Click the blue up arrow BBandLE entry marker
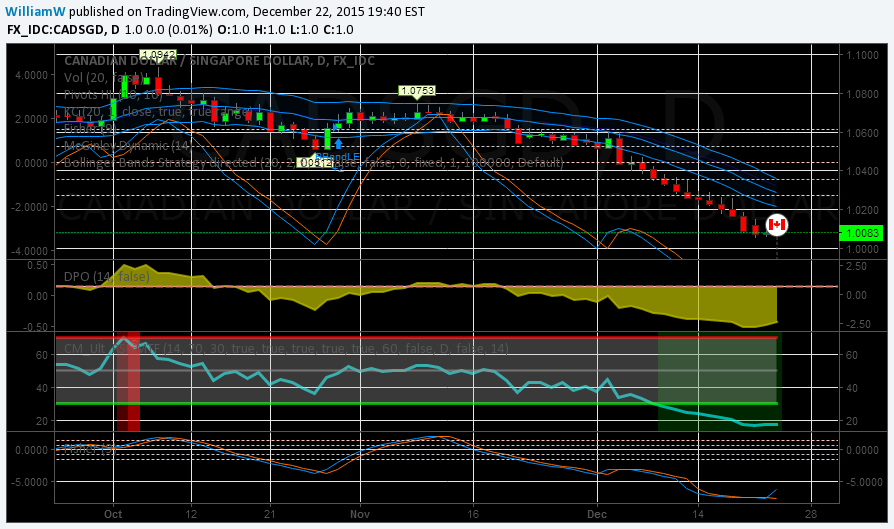 [338, 143]
